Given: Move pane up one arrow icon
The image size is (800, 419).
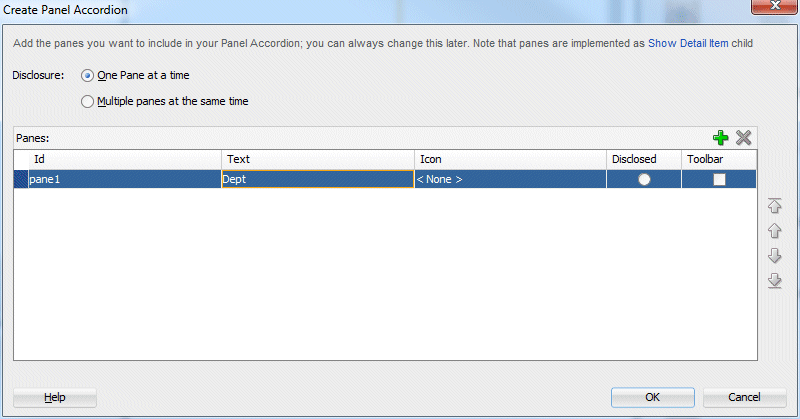Looking at the screenshot, I should tap(774, 231).
